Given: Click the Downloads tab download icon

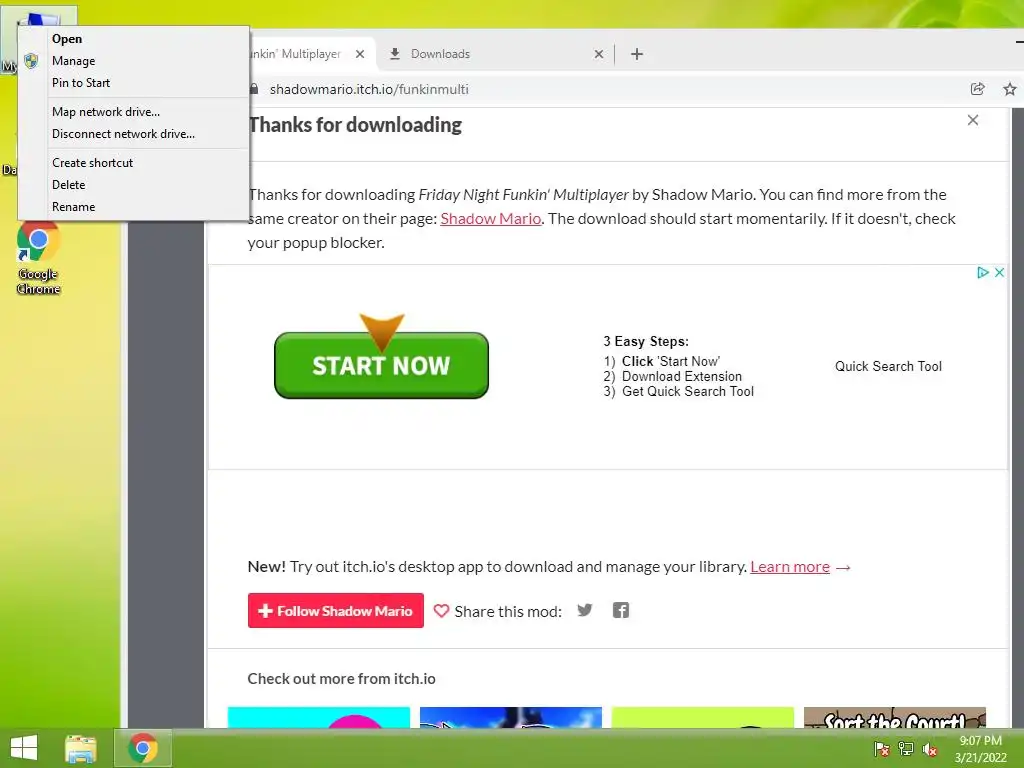Looking at the screenshot, I should point(394,54).
